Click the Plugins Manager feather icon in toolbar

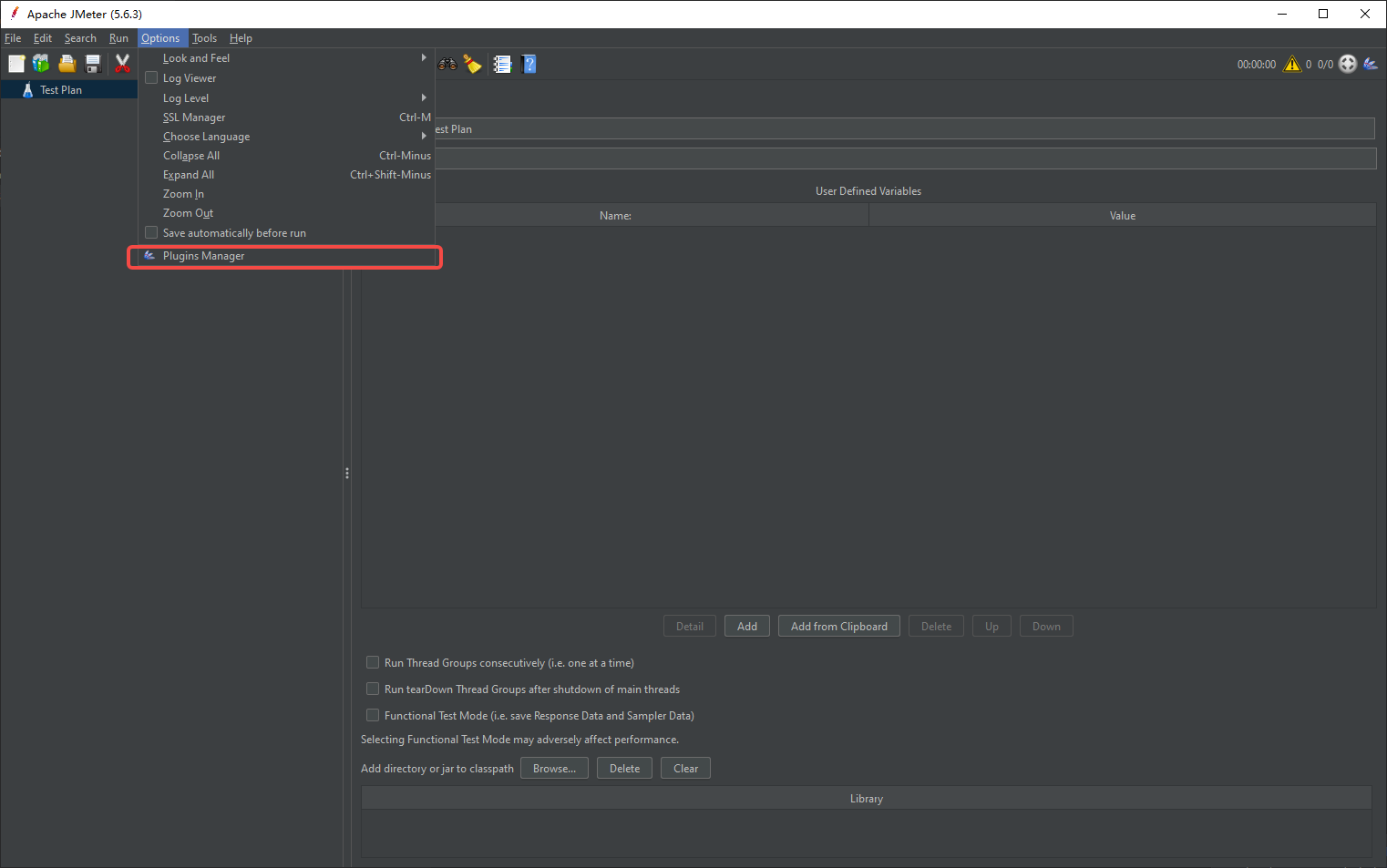click(1371, 64)
